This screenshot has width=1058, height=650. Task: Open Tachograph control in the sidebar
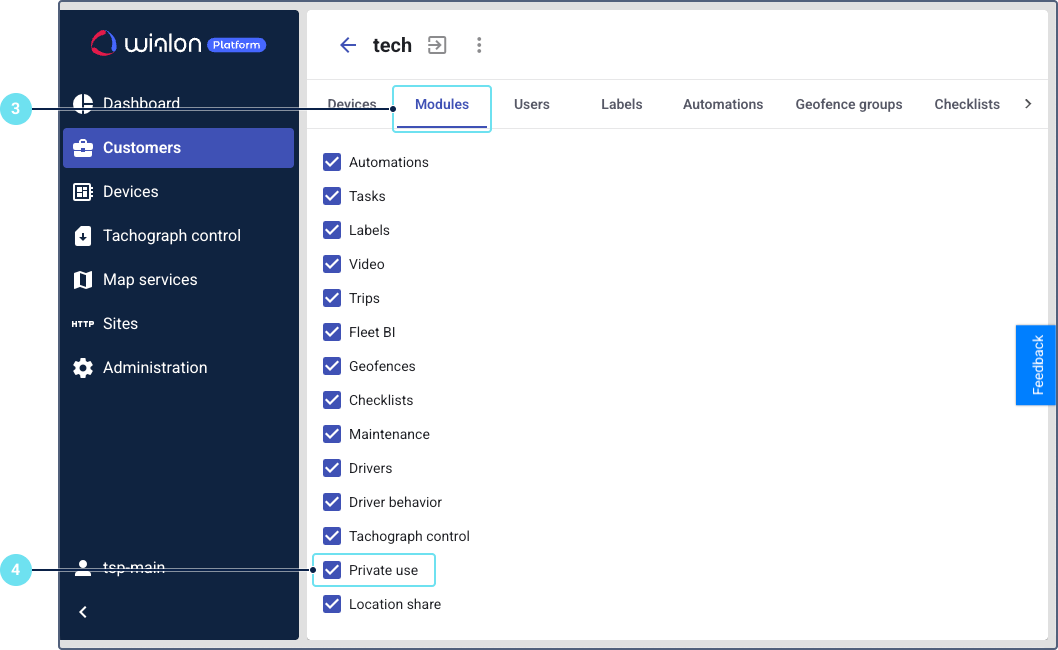[x=171, y=236]
